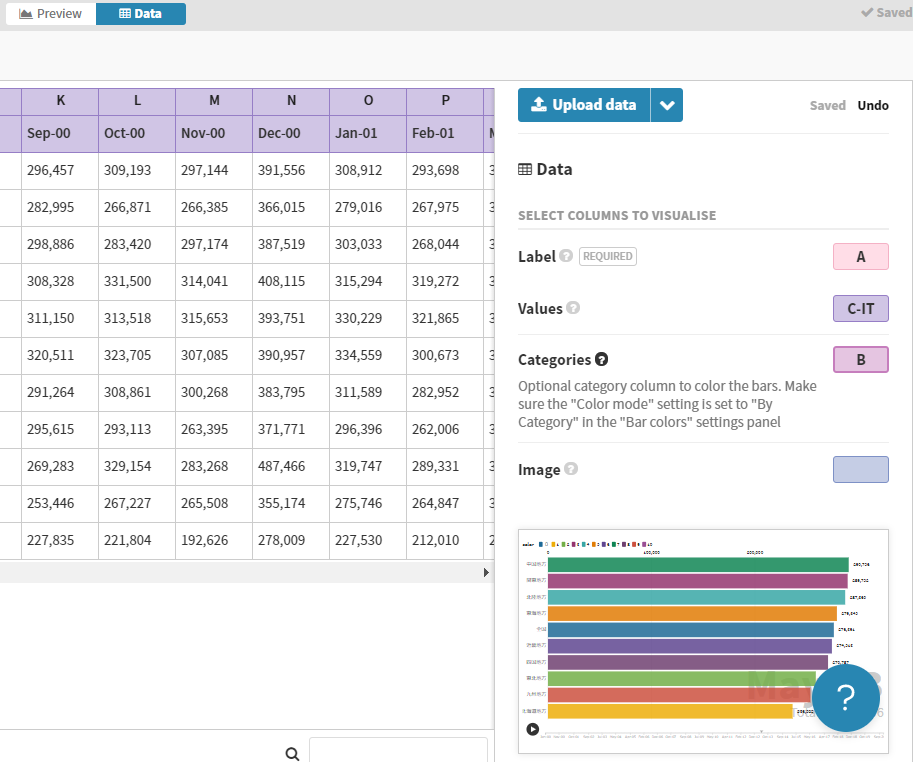Switch to the Preview tab
Viewport: 913px width, 762px height.
(x=51, y=13)
